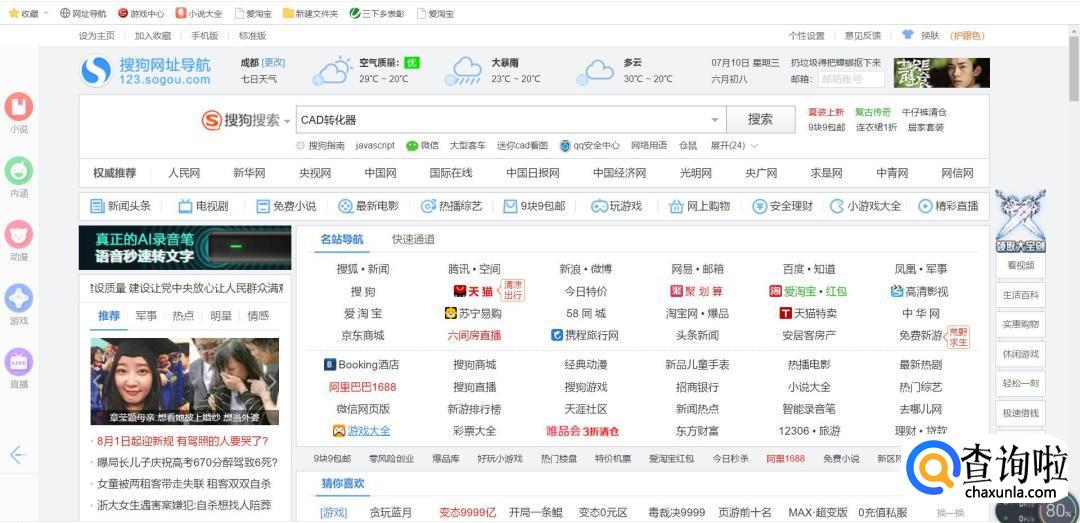Open the 游戏 sidebar icon
The height and width of the screenshot is (523, 1080).
coord(19,299)
